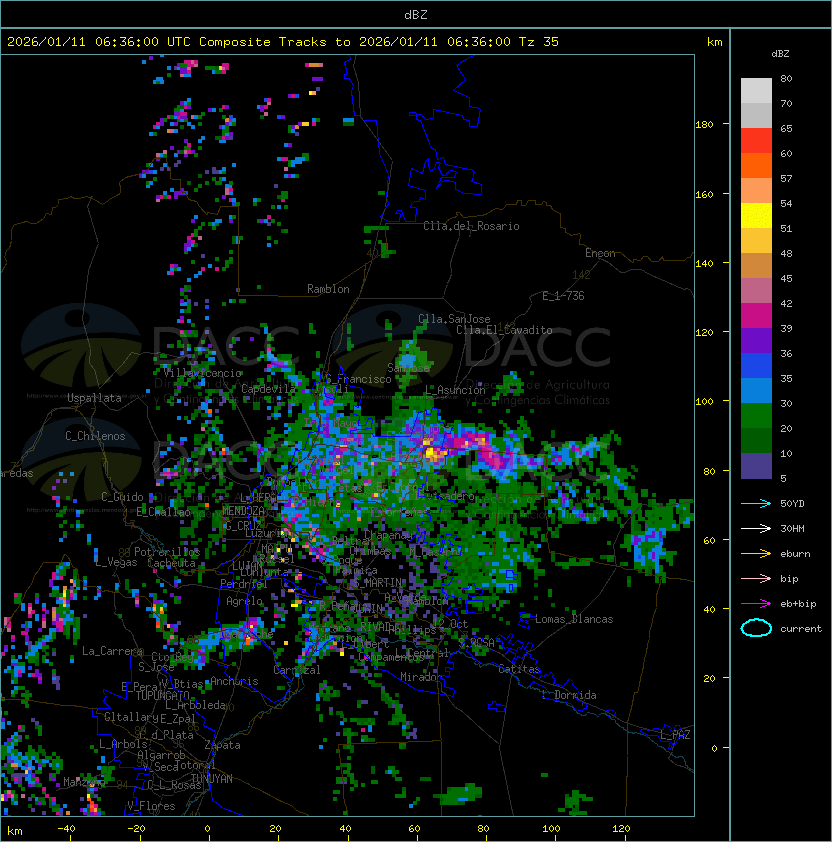The width and height of the screenshot is (832, 842).
Task: Click the 50YD legend label
Action: click(792, 503)
